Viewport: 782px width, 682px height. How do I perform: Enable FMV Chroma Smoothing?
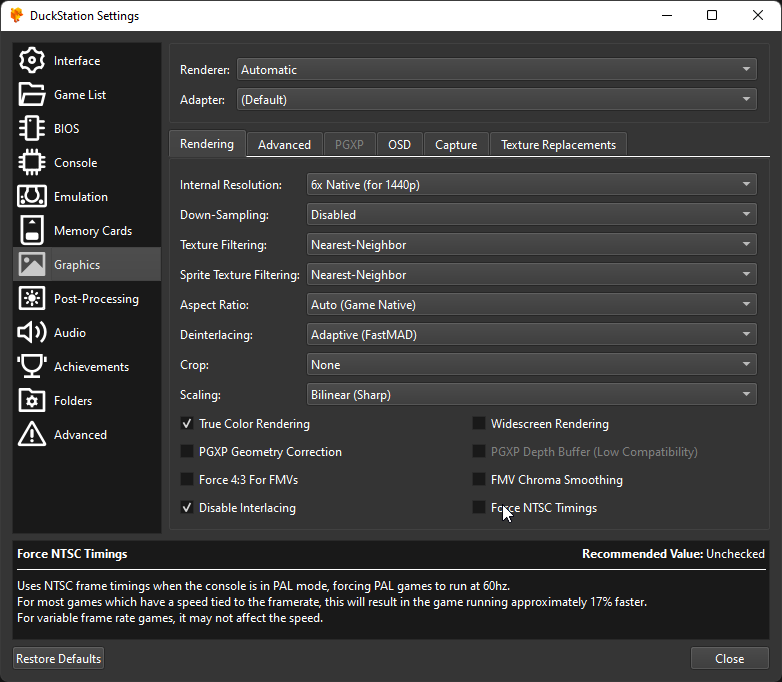(479, 479)
